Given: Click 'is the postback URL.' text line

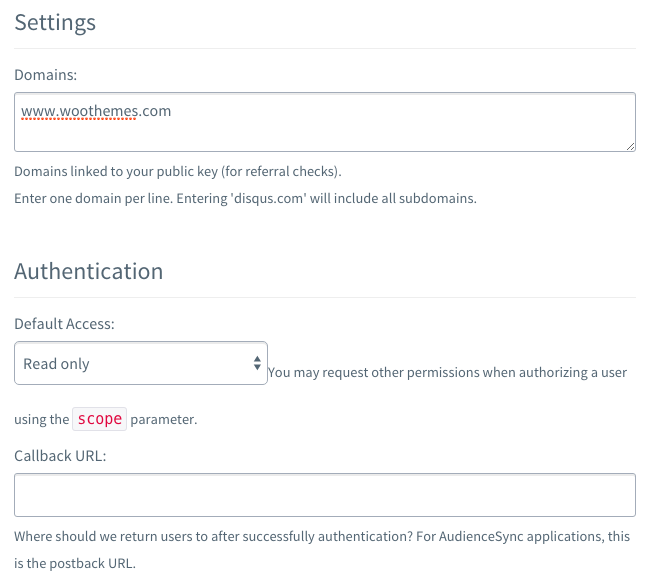Looking at the screenshot, I should point(75,564).
